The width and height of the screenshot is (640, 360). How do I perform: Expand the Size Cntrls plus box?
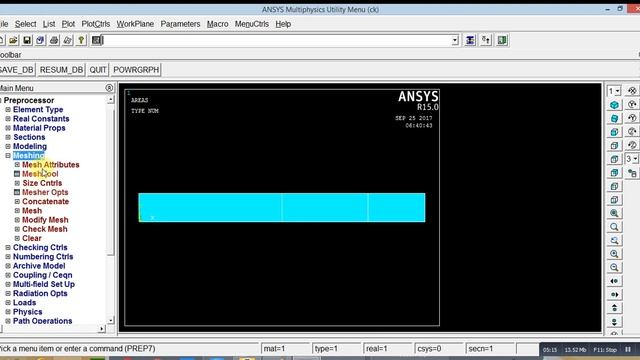click(x=17, y=183)
